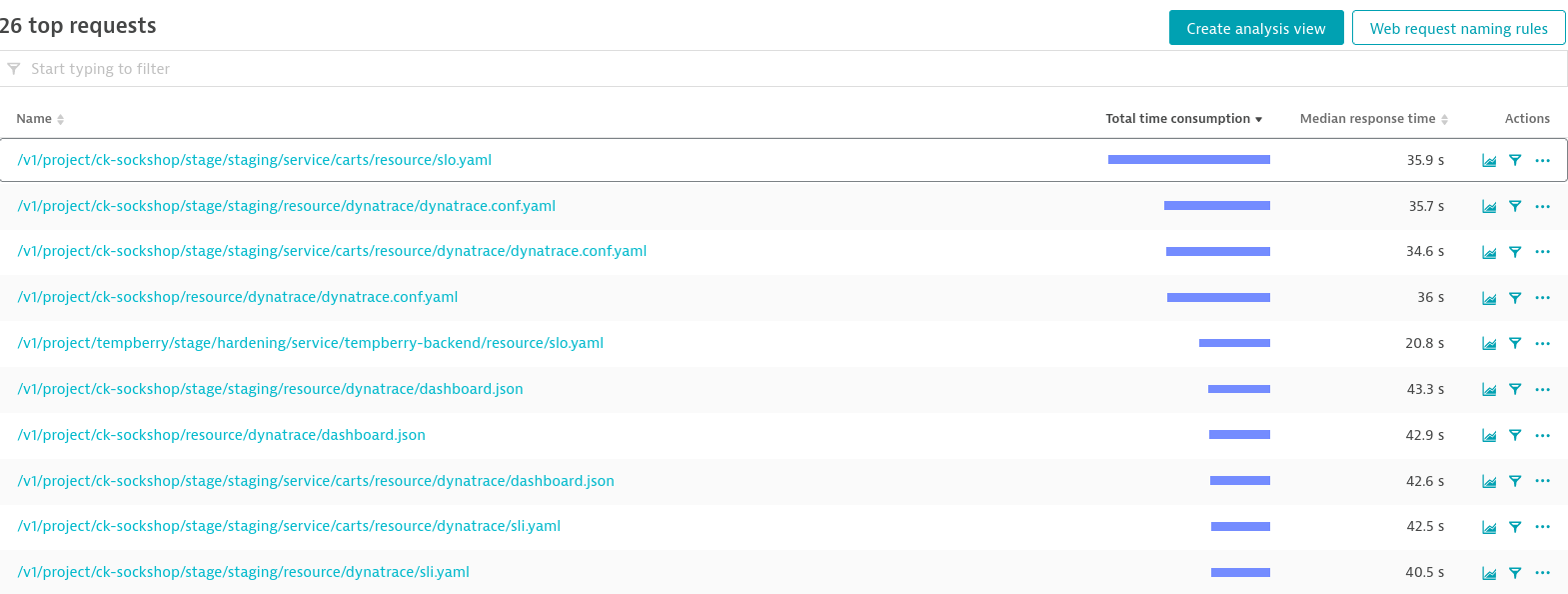The height and width of the screenshot is (594, 1568).
Task: Open Web request naming rules
Action: (1459, 28)
